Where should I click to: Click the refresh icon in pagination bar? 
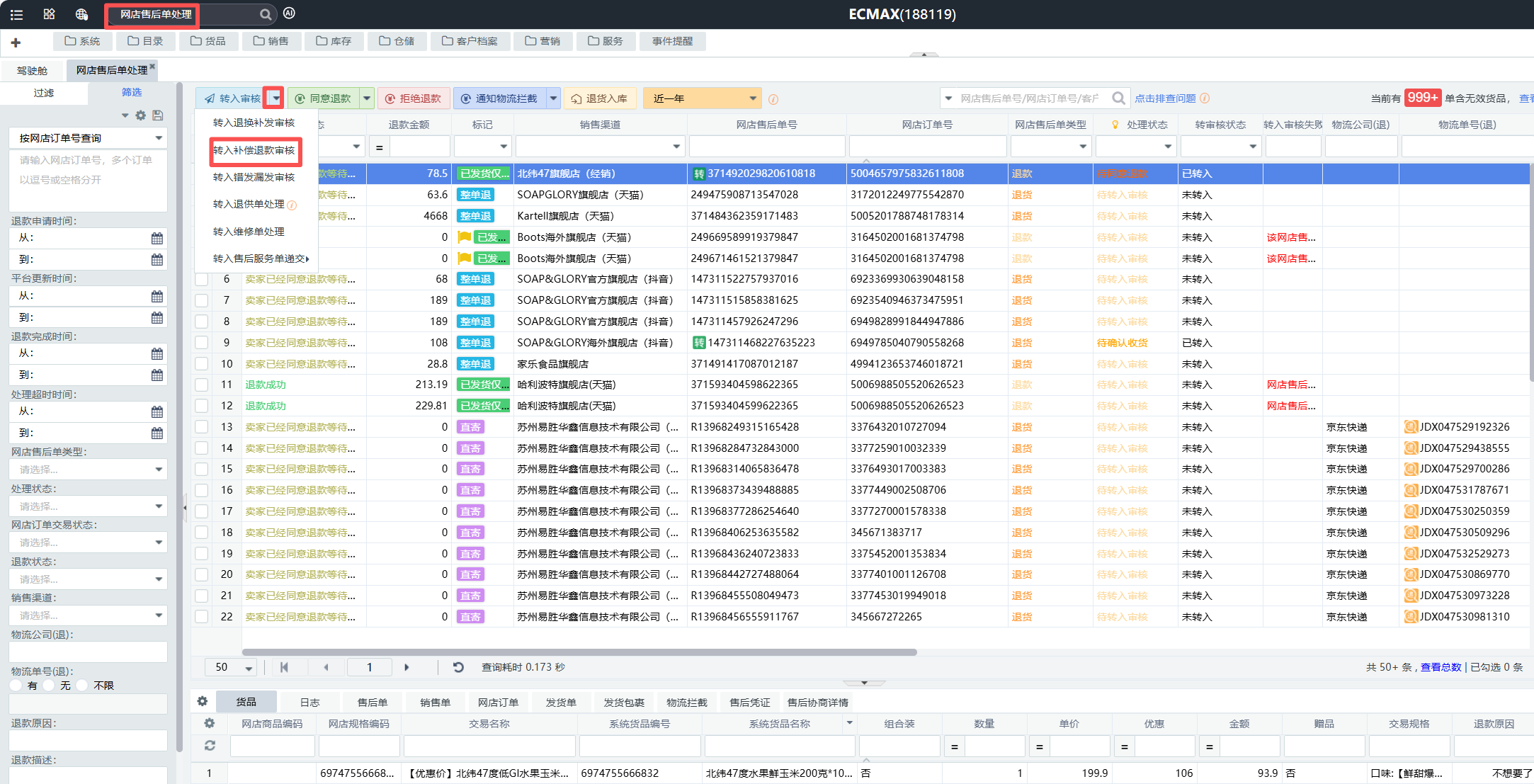click(x=458, y=667)
